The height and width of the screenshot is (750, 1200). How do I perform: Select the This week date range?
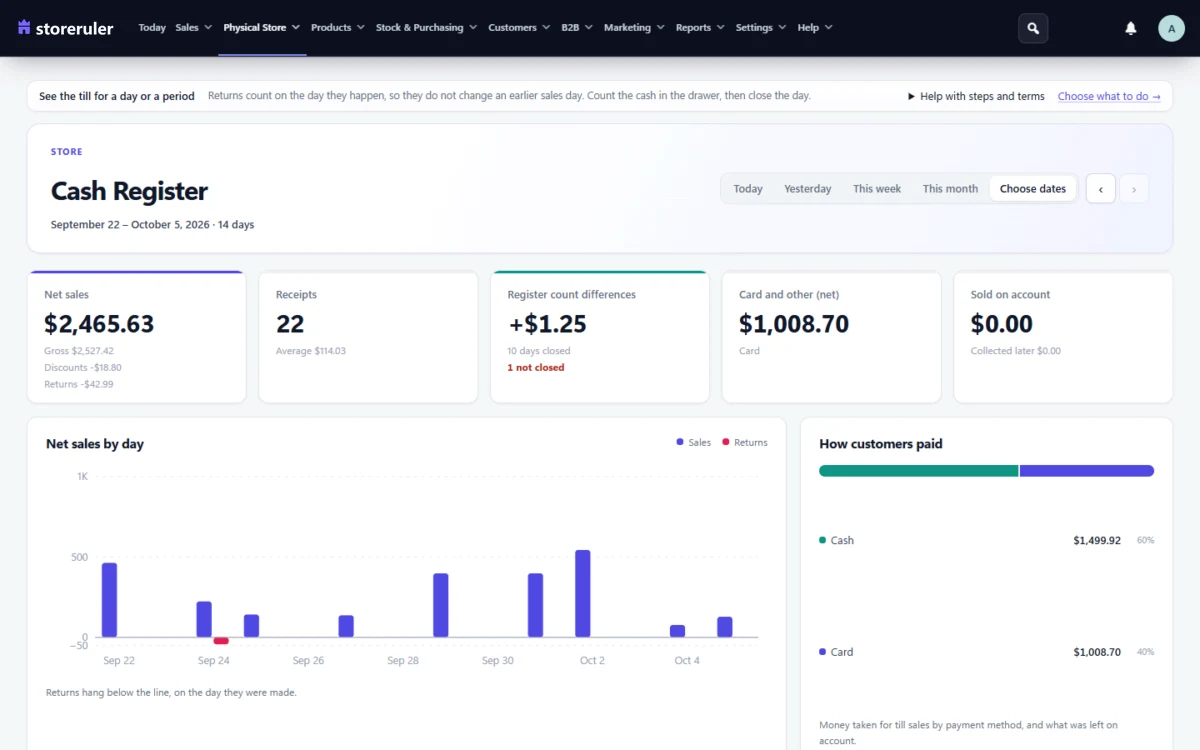pyautogui.click(x=877, y=189)
